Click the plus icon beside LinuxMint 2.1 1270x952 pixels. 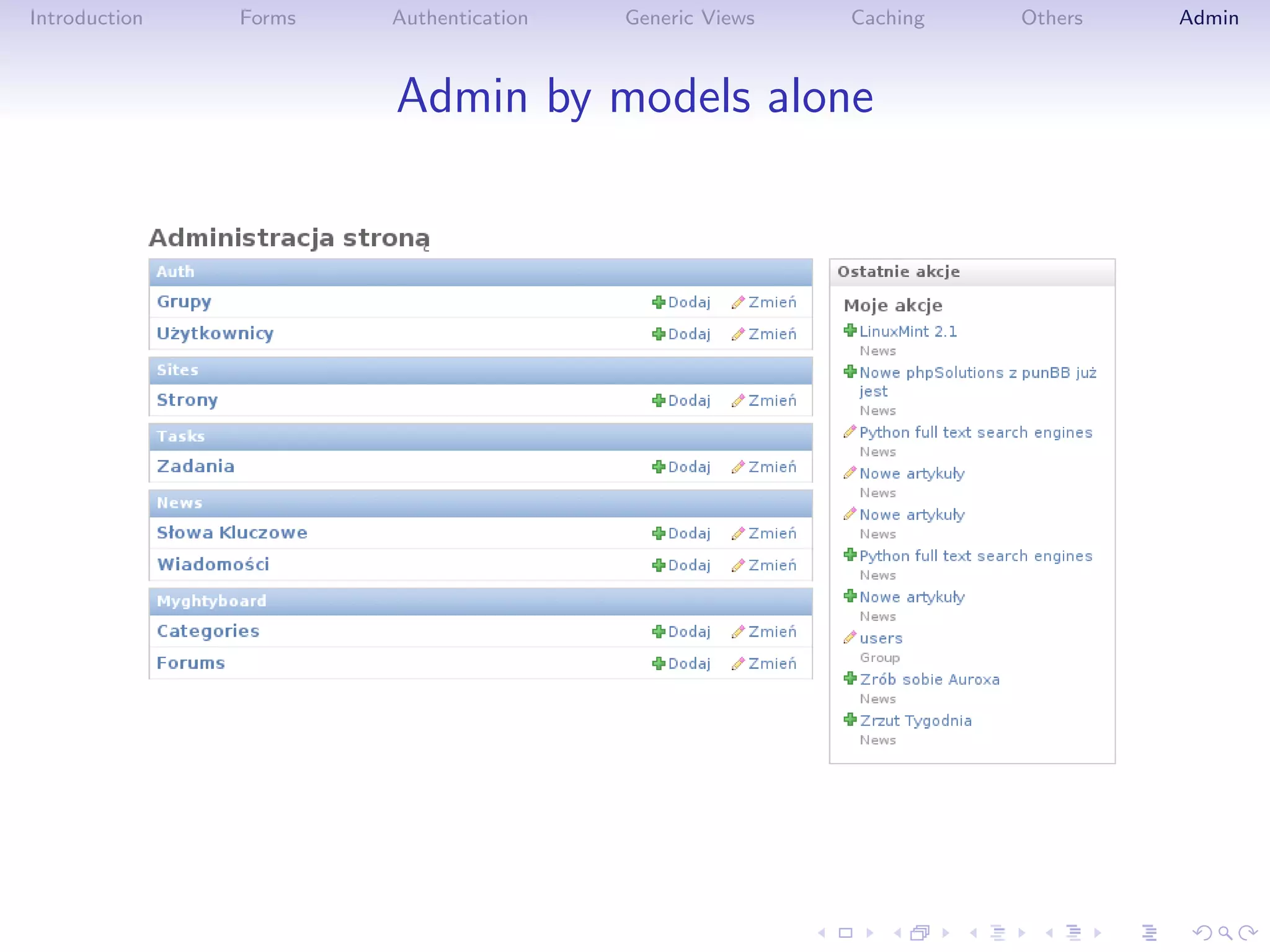[x=850, y=330]
